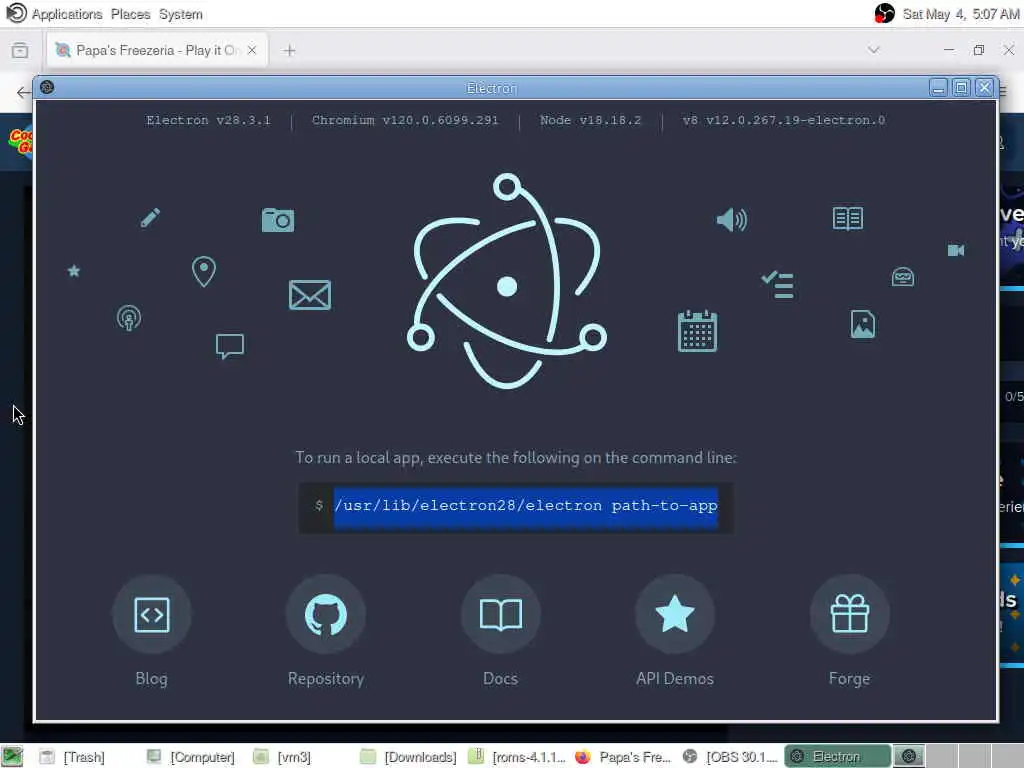
Task: Open the GitHub Repository icon
Action: coord(326,614)
